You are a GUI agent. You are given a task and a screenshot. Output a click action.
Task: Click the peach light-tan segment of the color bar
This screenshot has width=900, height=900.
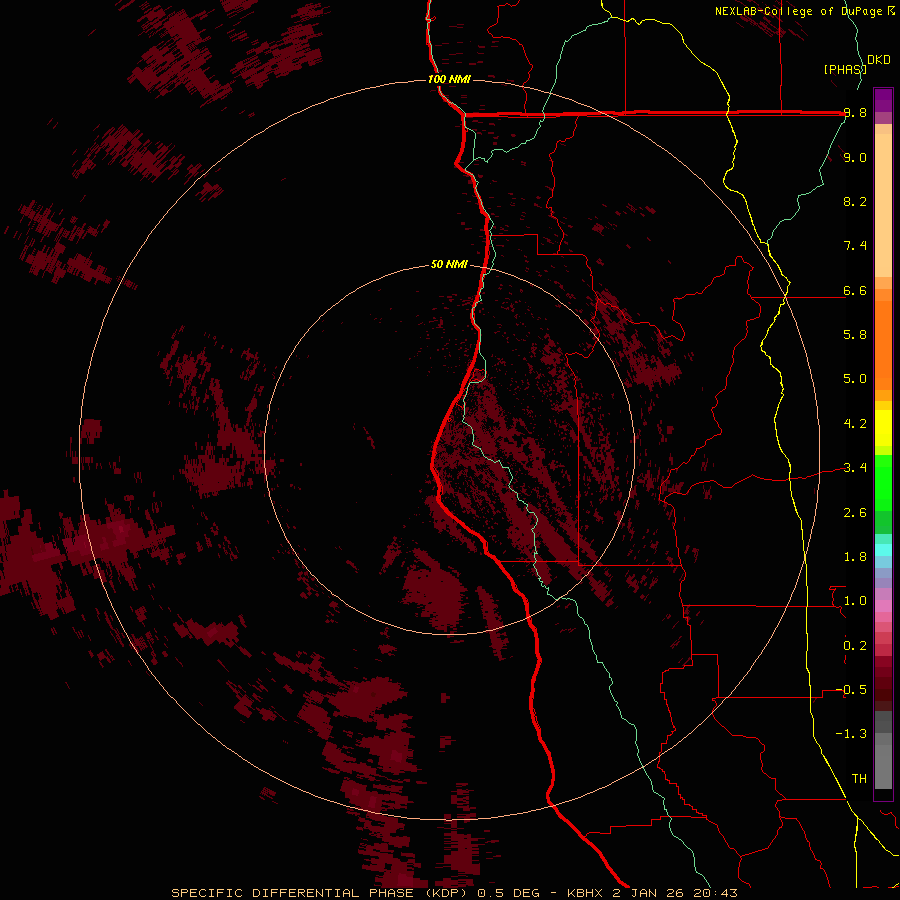[x=883, y=205]
